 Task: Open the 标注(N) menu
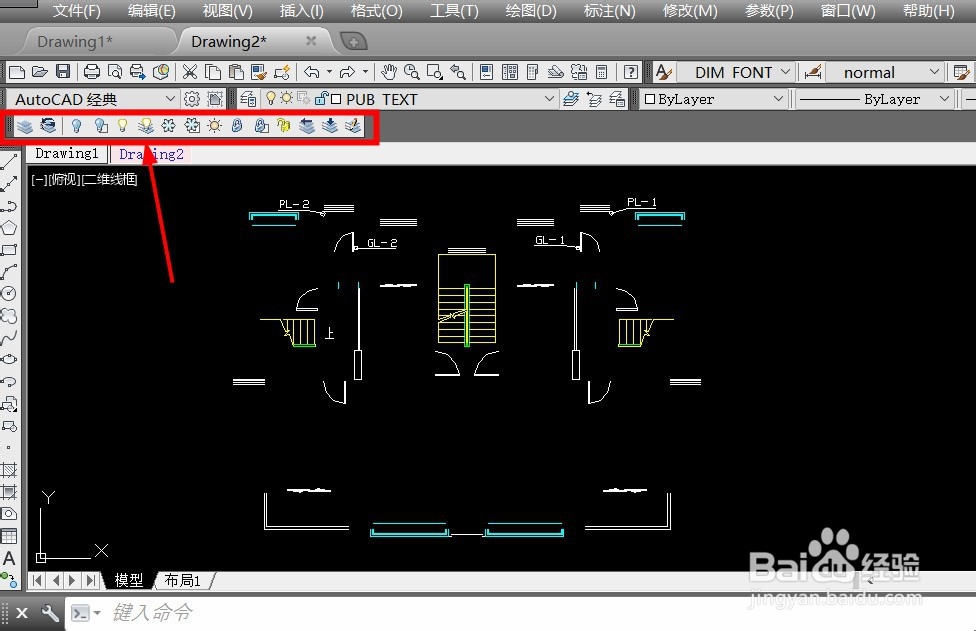[x=609, y=11]
